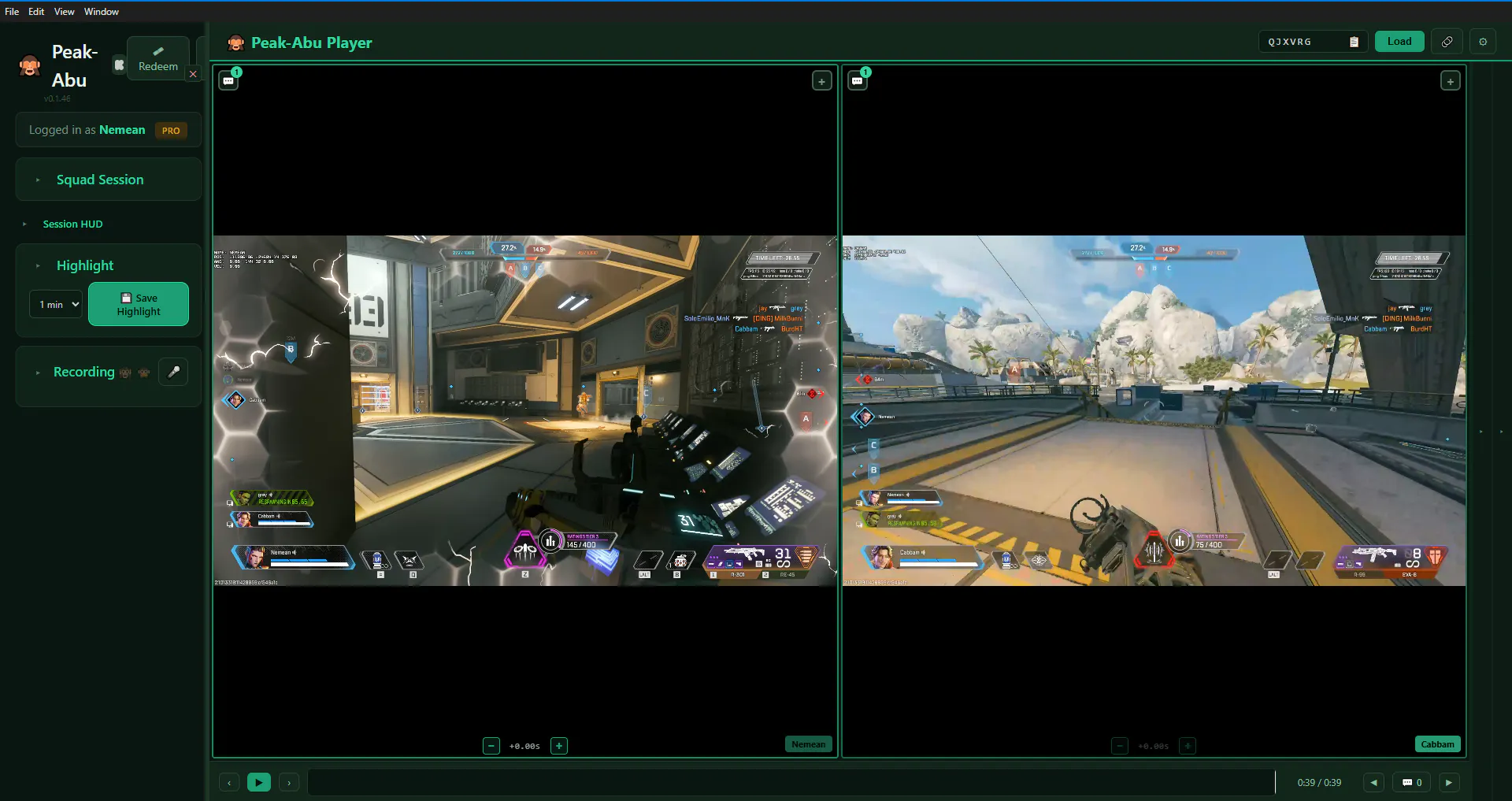Open the Edit menu
1512x801 pixels.
36,12
